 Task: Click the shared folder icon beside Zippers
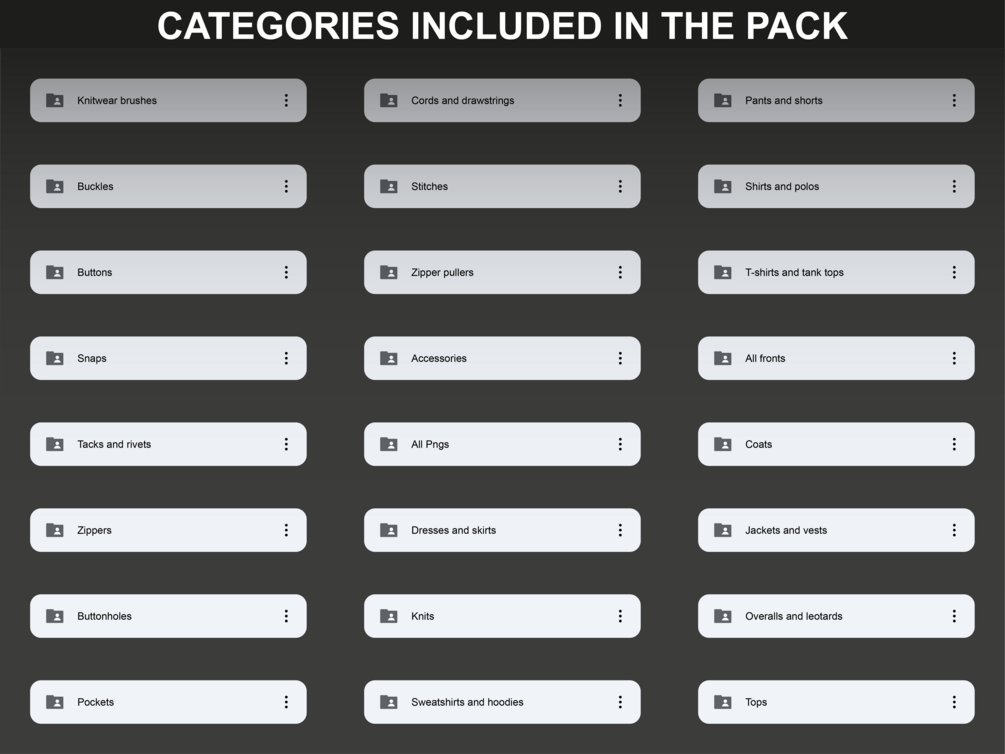[x=54, y=530]
